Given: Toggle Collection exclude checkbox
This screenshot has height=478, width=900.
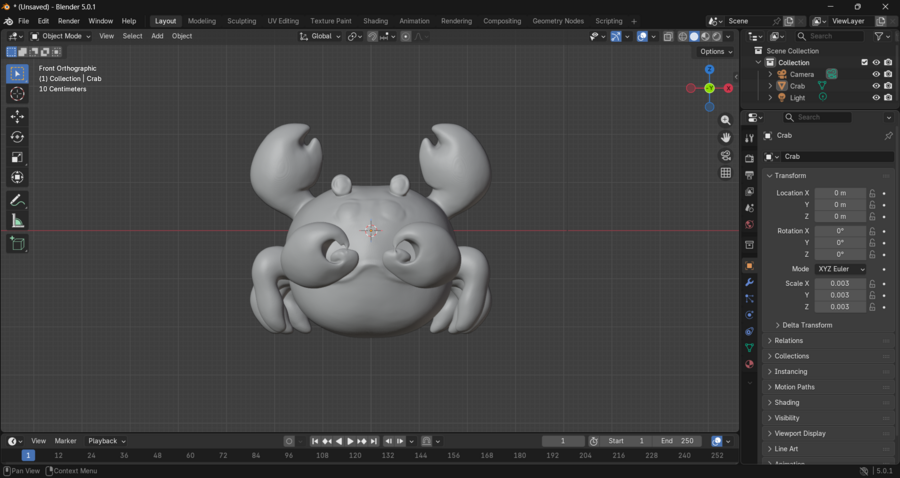Looking at the screenshot, I should [865, 62].
